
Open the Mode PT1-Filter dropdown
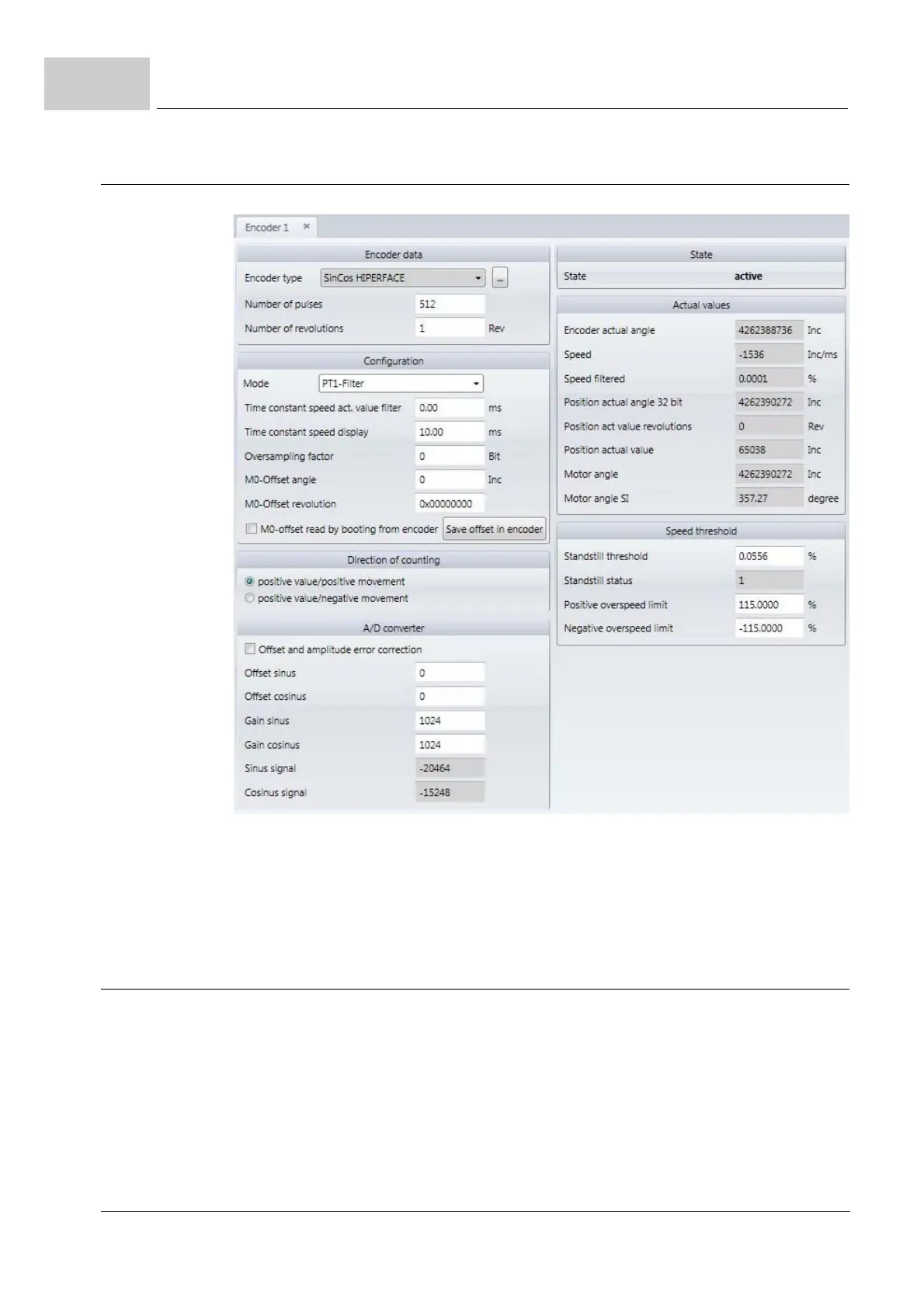[401, 384]
